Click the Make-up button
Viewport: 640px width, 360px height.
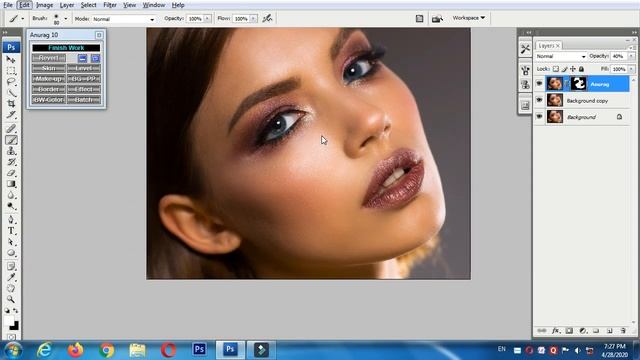pos(49,79)
